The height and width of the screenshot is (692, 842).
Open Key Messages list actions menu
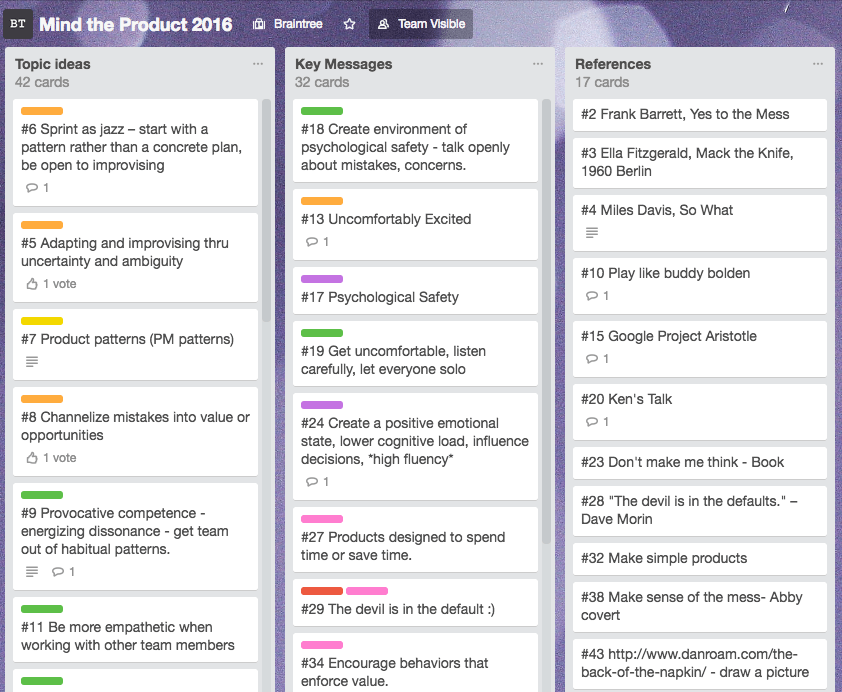click(x=538, y=64)
